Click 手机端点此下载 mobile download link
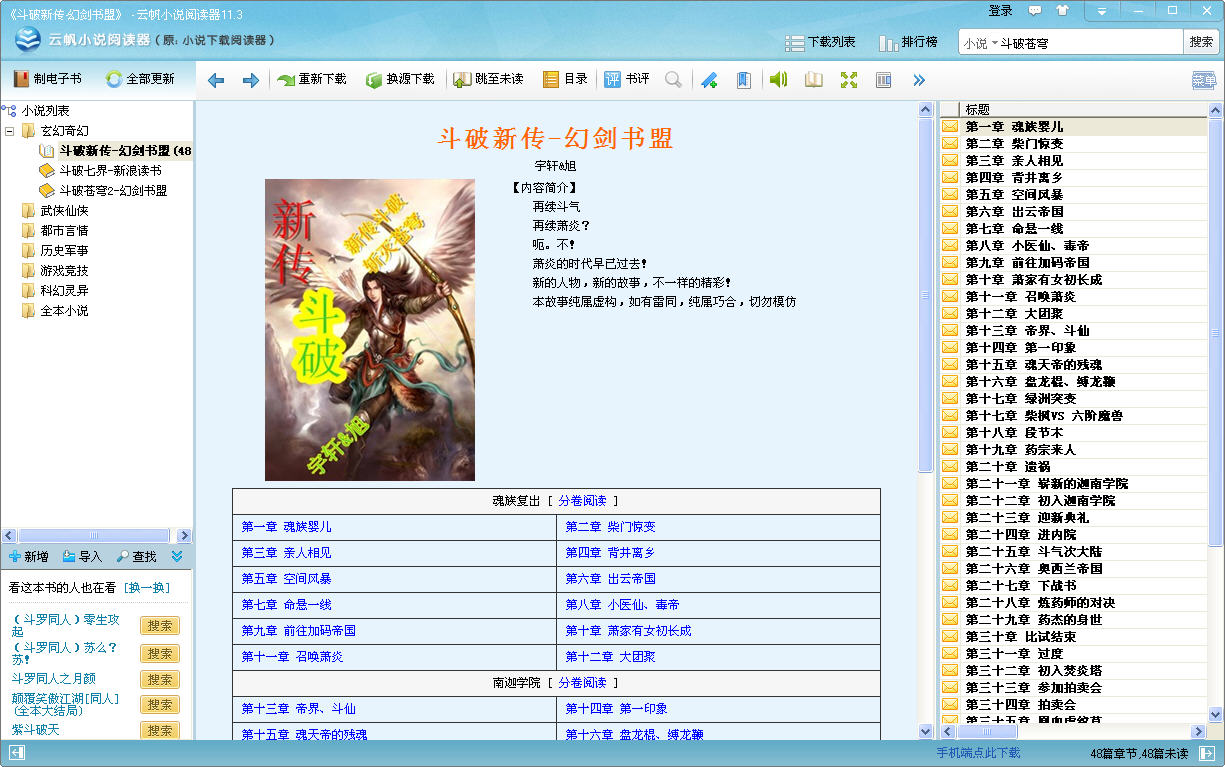Screen dimensions: 1225x767 pyautogui.click(x=978, y=753)
